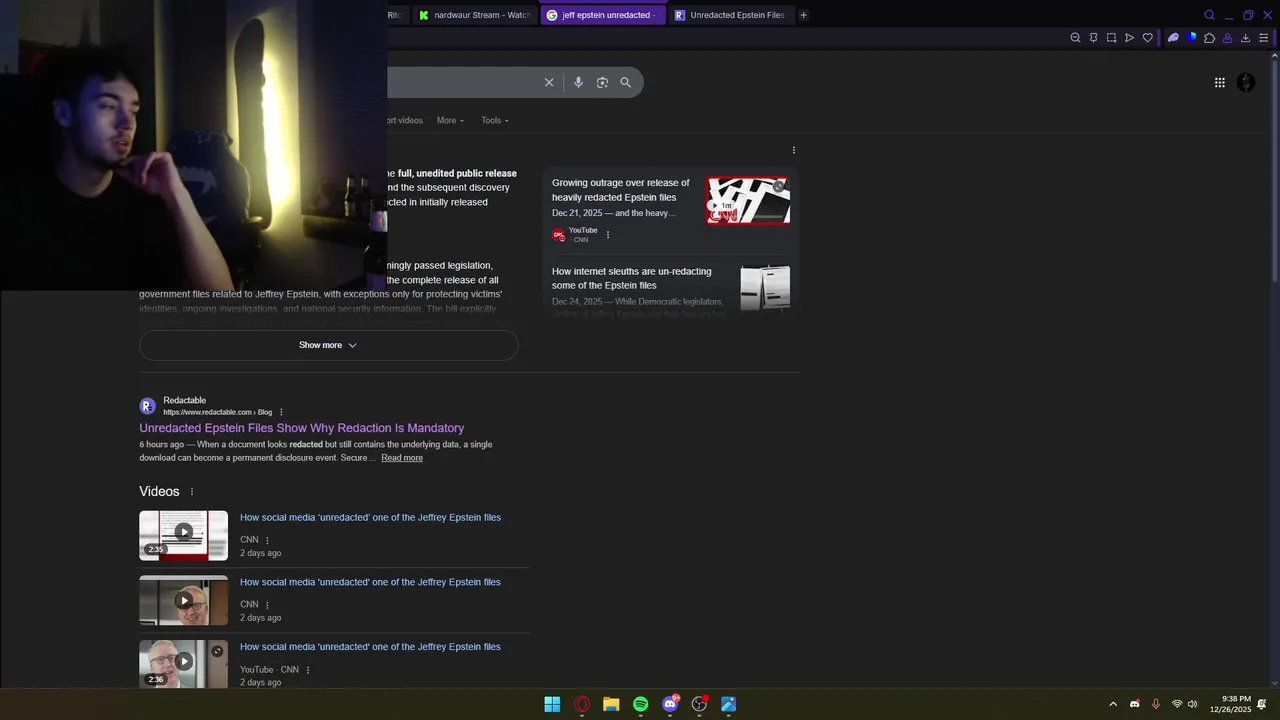Play the 2:35 CNN video thumbnail
This screenshot has height=720, width=1280.
coord(183,535)
